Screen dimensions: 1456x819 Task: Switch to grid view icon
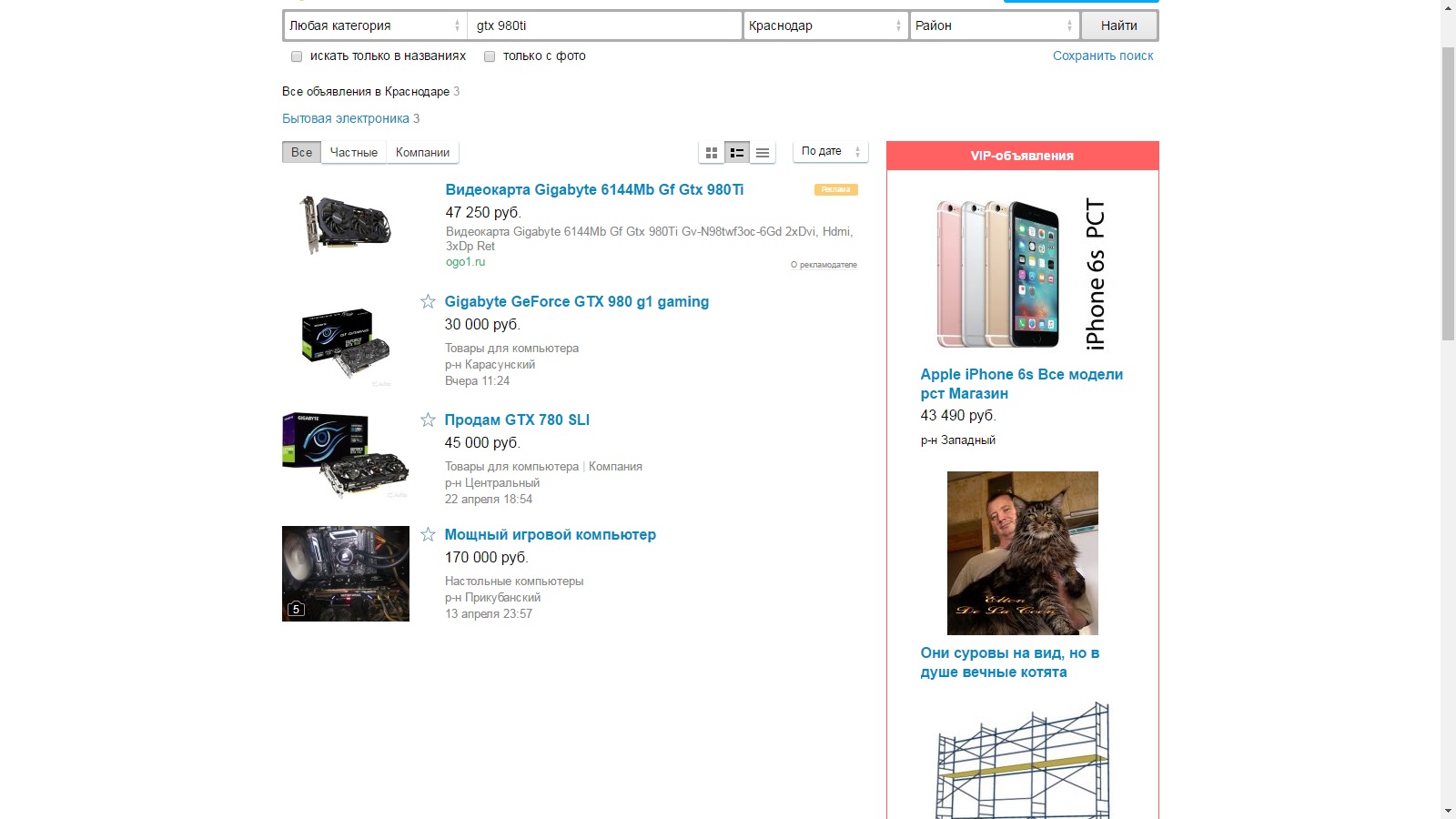712,153
